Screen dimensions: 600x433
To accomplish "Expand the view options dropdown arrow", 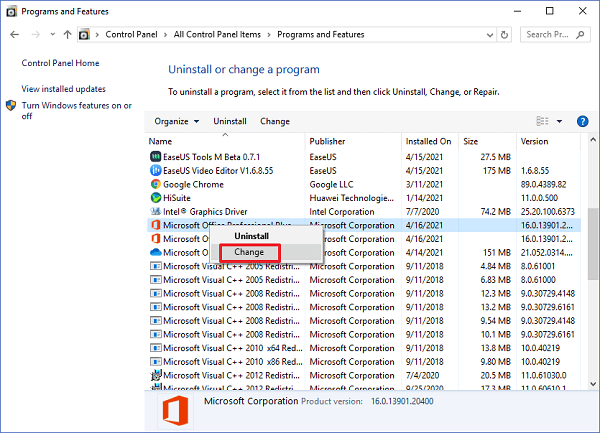I will 559,121.
